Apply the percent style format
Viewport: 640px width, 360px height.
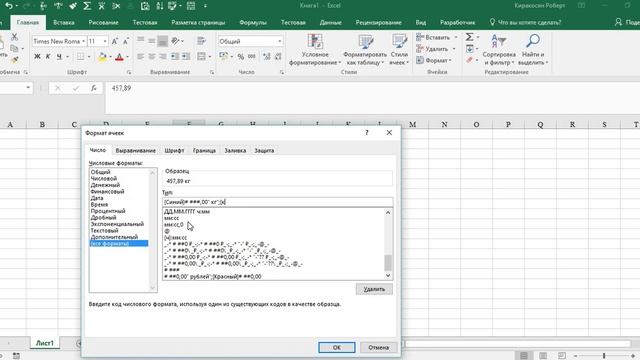pos(241,56)
